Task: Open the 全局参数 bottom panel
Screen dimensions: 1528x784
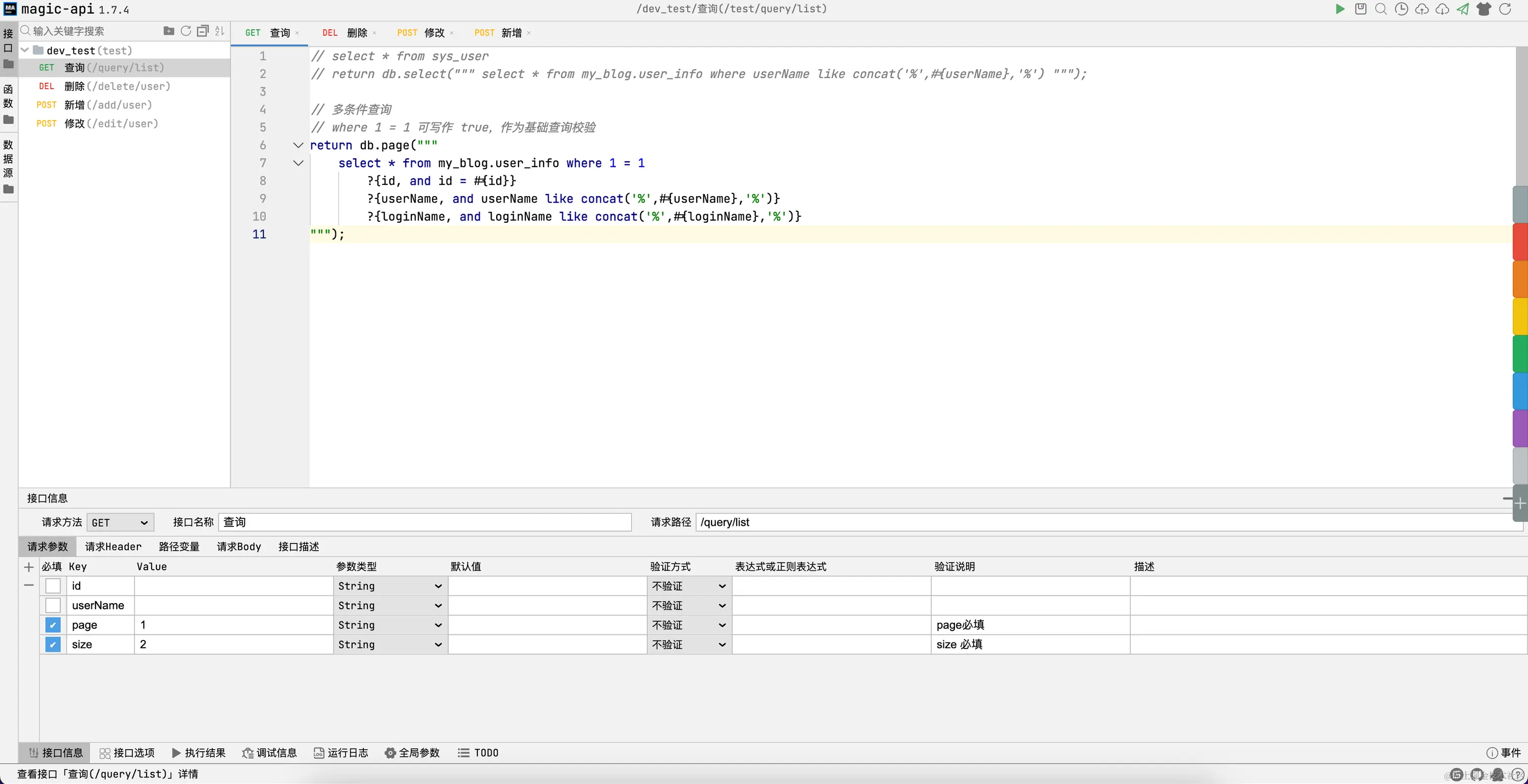Action: (x=412, y=753)
